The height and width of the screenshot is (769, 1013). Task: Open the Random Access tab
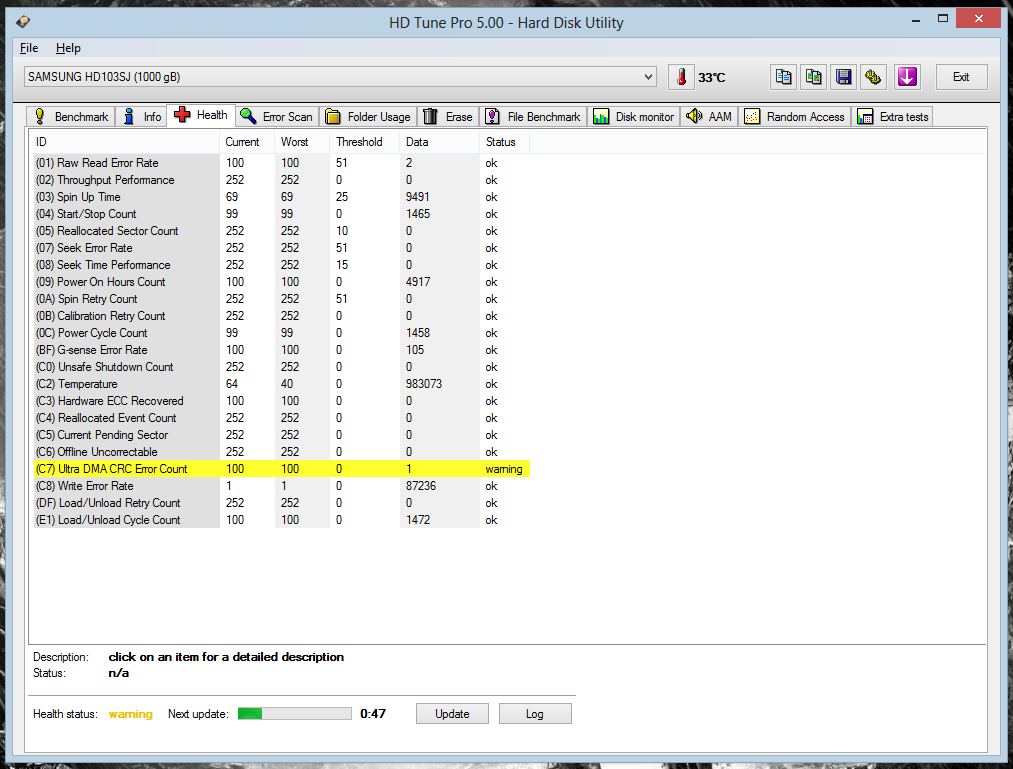coord(795,116)
